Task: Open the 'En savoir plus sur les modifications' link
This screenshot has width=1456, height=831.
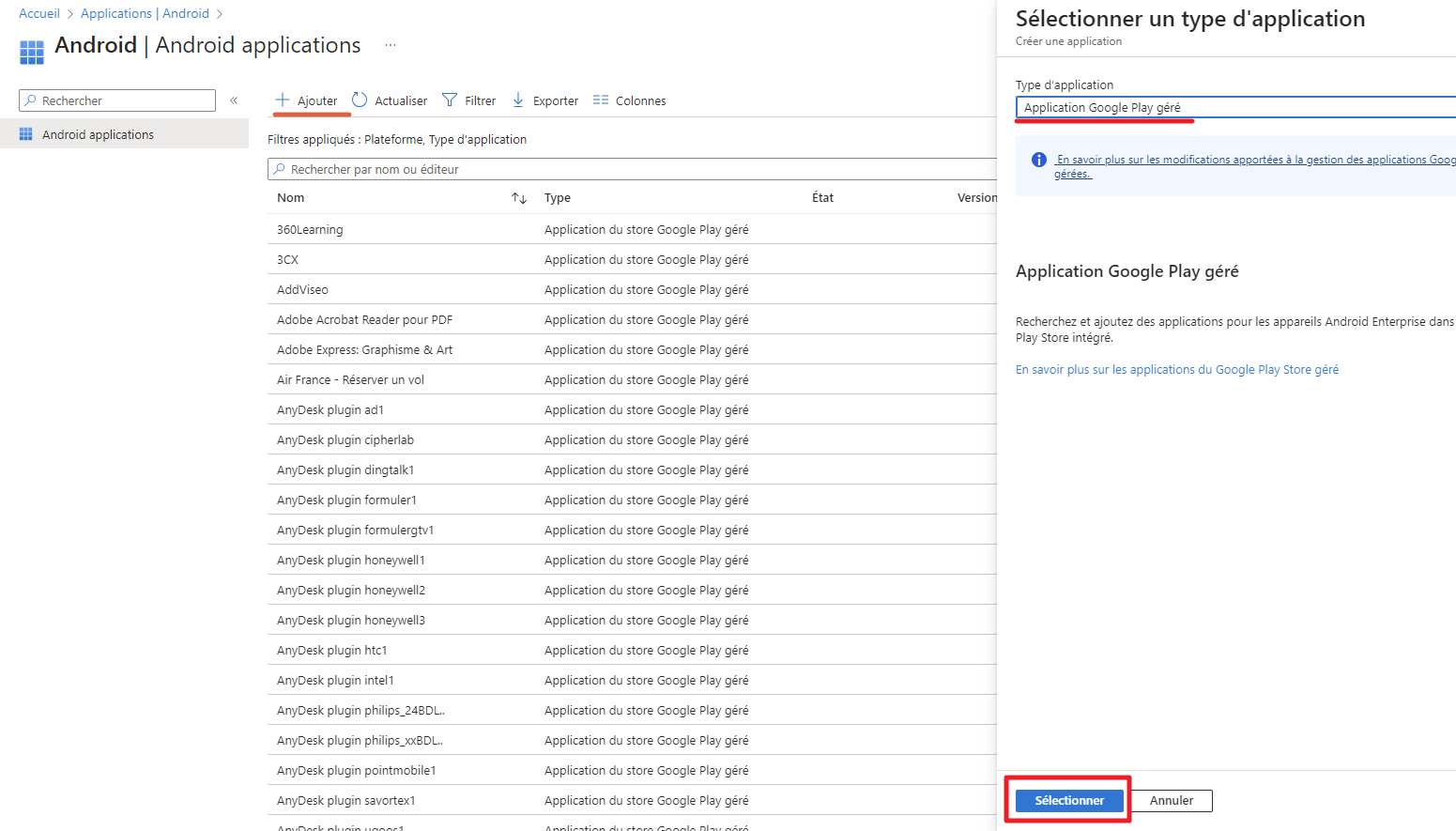Action: pos(1254,166)
